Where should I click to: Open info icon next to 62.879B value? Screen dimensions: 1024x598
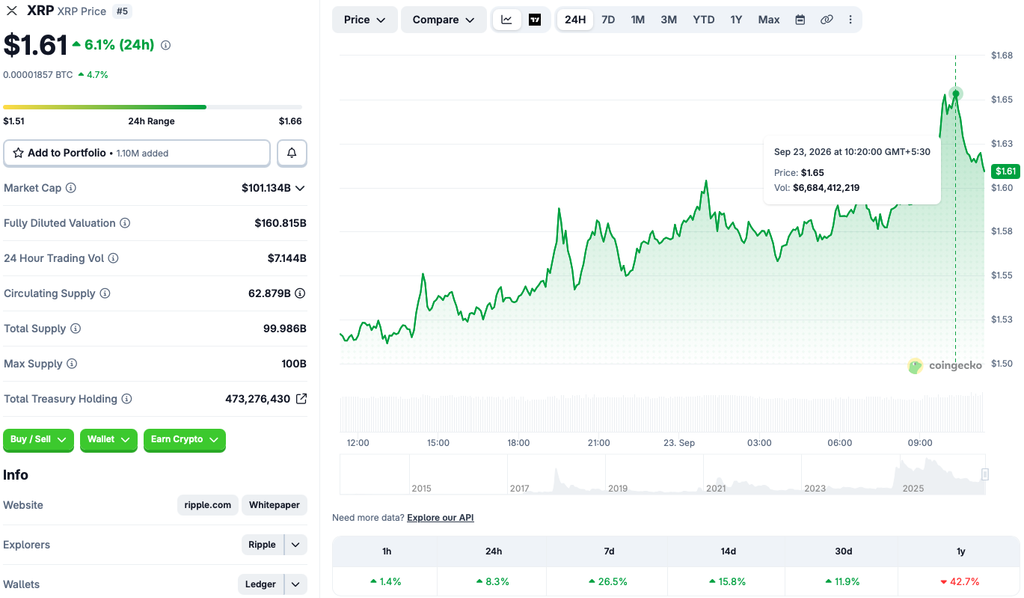pyautogui.click(x=300, y=294)
